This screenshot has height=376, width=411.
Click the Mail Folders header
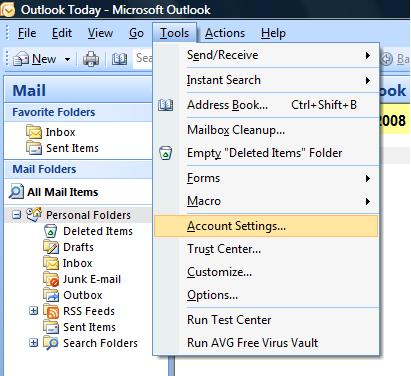78,169
